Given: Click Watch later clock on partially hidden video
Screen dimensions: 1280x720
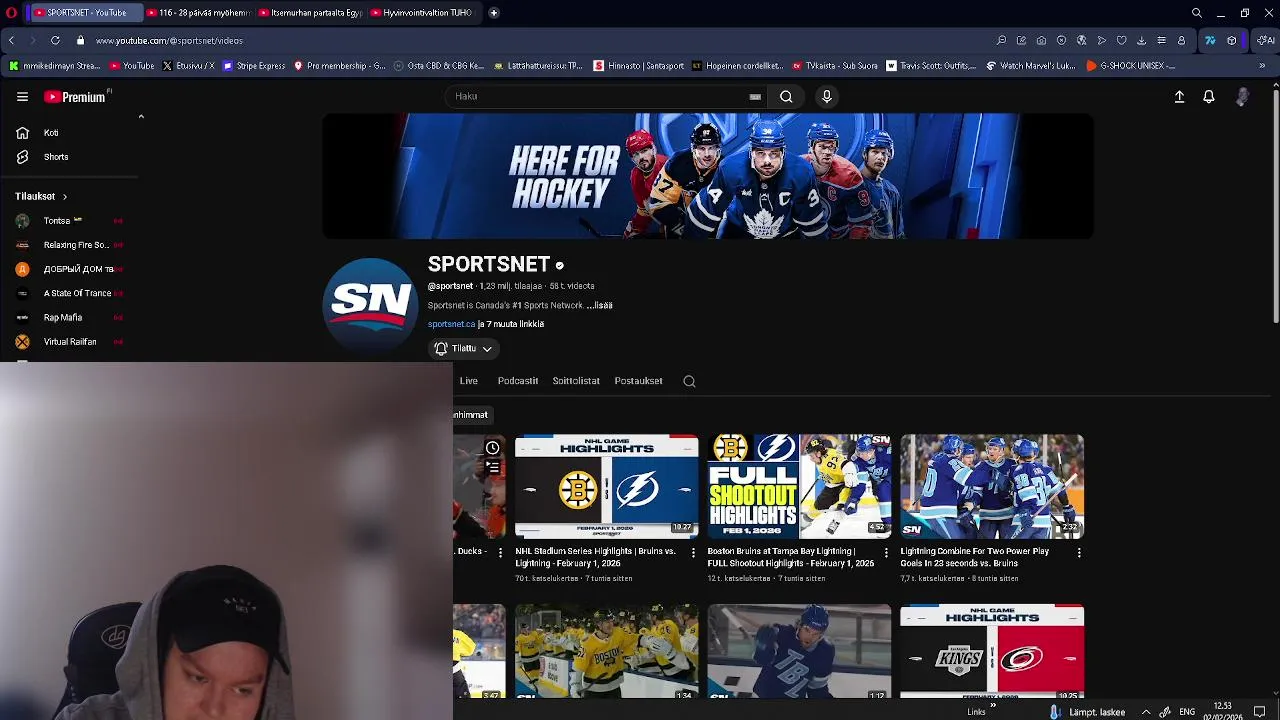Looking at the screenshot, I should tap(492, 448).
